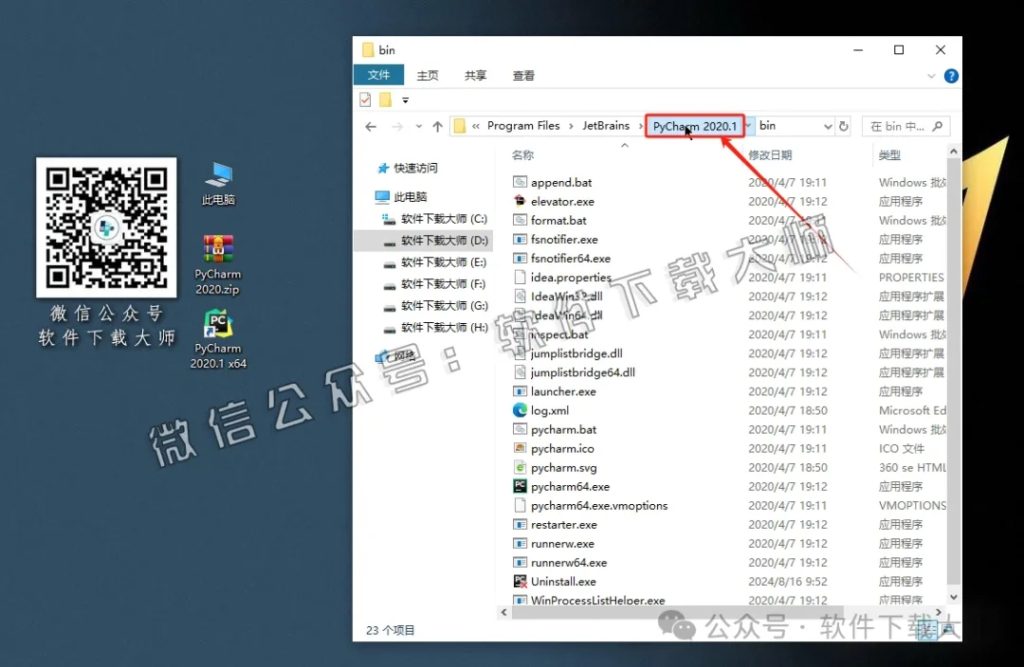Select drive 软件下载大师 (C:) in the sidebar
1024x667 pixels.
(442, 218)
